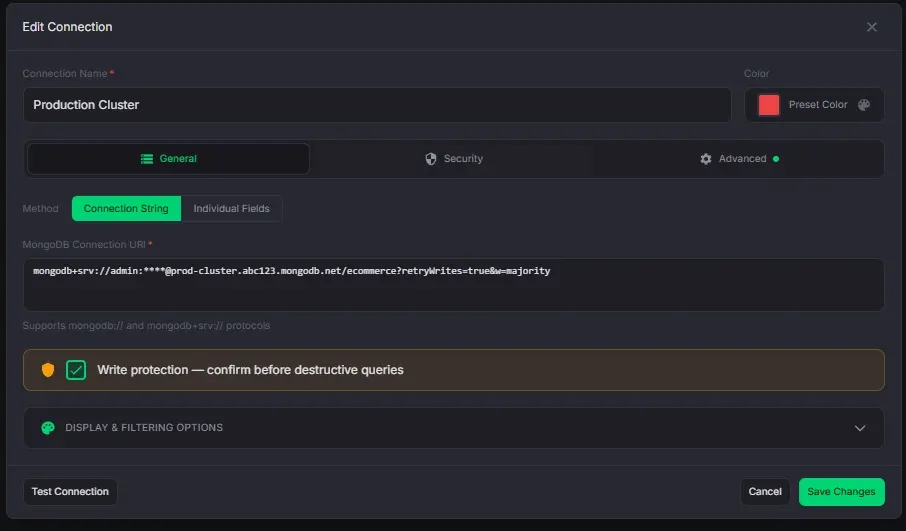
Task: Close the Edit Connection dialog
Action: (871, 27)
